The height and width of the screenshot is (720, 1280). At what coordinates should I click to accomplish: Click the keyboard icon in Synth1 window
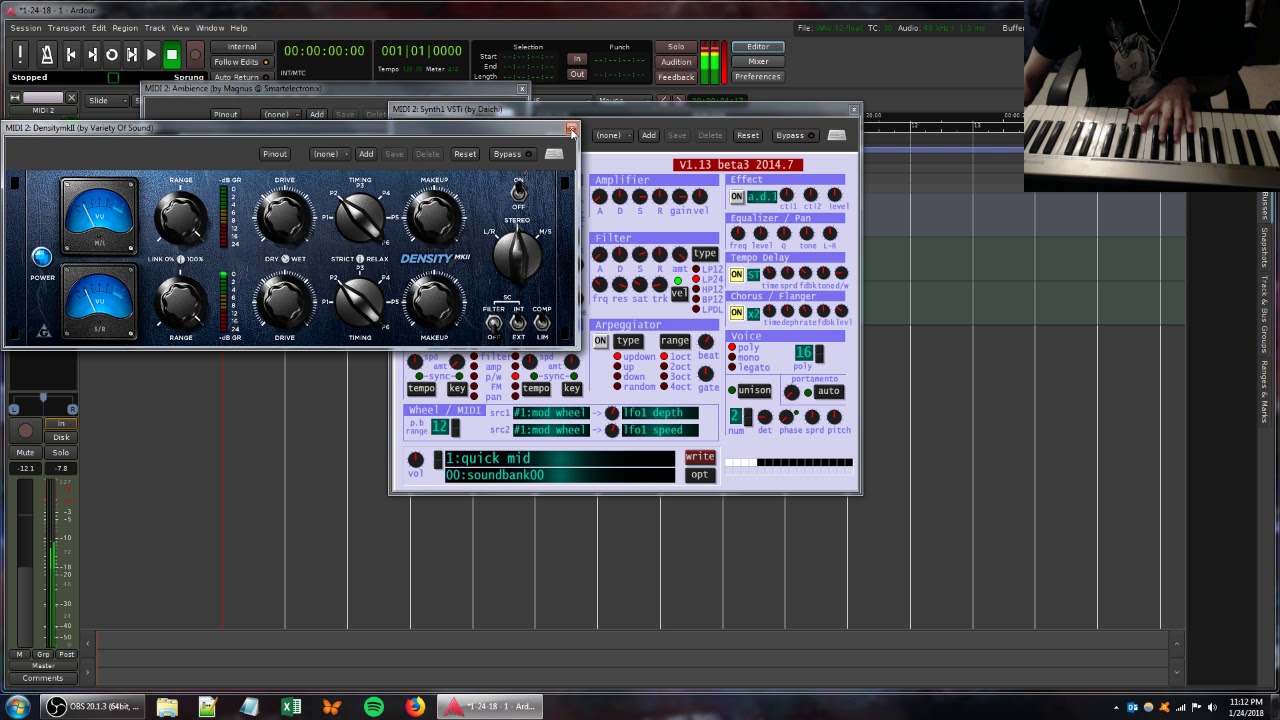point(837,135)
